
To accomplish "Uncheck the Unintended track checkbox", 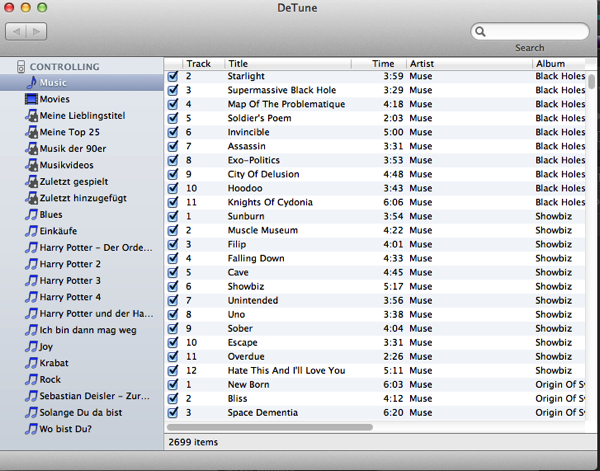I will 173,300.
